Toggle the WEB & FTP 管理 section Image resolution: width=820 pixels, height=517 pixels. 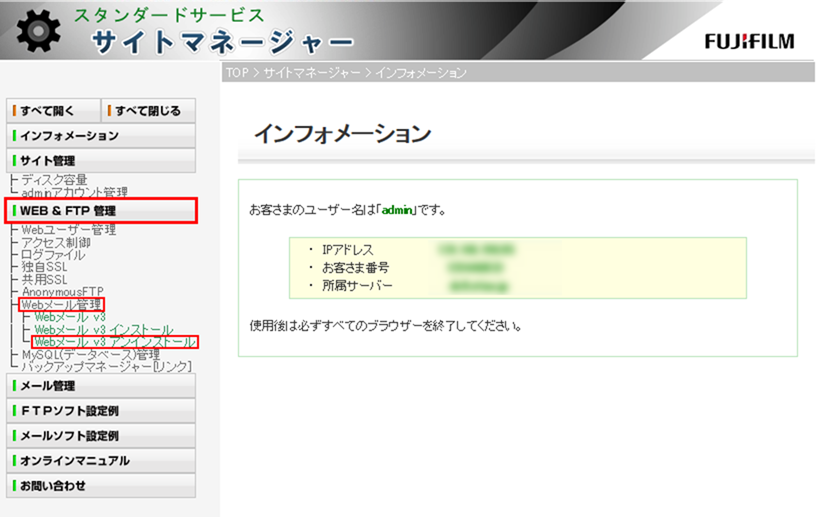(101, 211)
